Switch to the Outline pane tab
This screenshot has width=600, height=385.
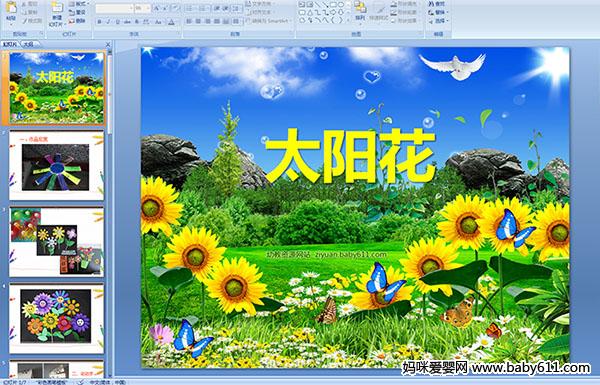[x=28, y=44]
